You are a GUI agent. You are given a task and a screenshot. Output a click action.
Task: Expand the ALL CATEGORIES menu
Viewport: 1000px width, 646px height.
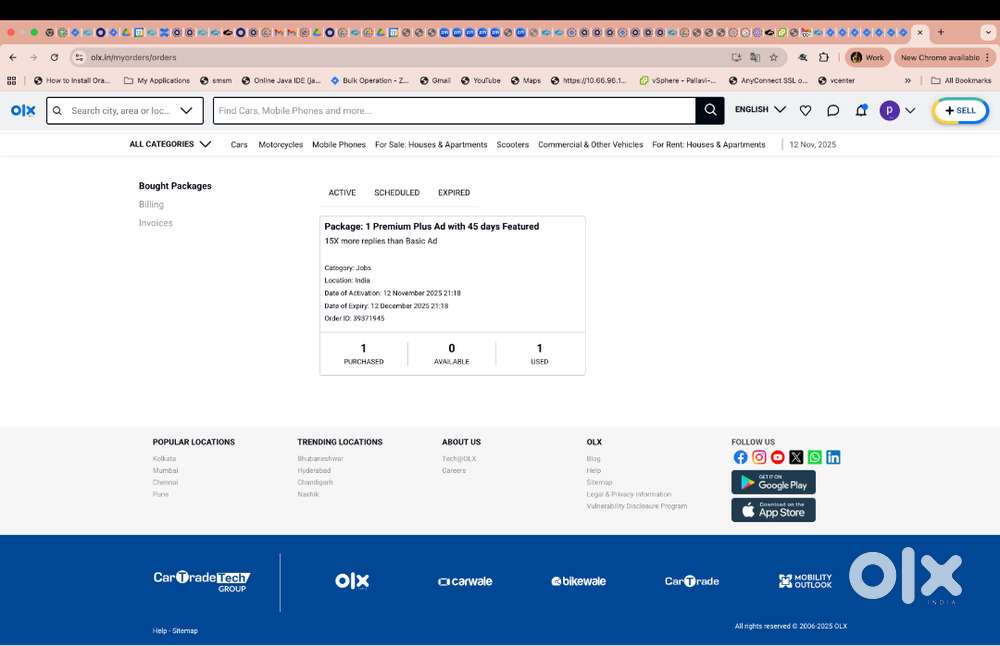[x=170, y=144]
